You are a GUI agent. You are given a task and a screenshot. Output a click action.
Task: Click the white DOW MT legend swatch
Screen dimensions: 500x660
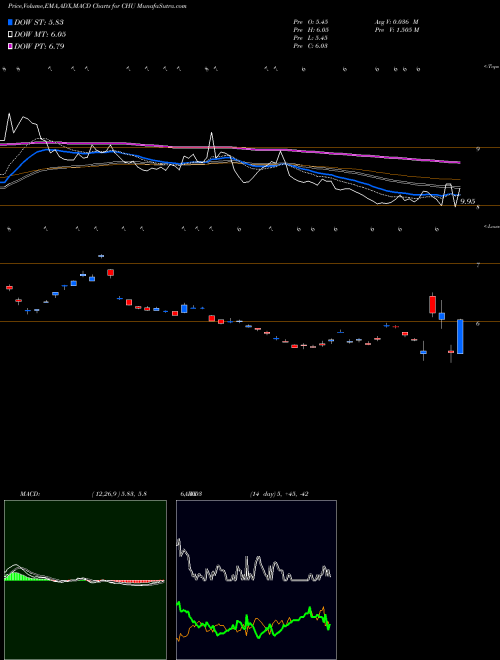coord(10,35)
